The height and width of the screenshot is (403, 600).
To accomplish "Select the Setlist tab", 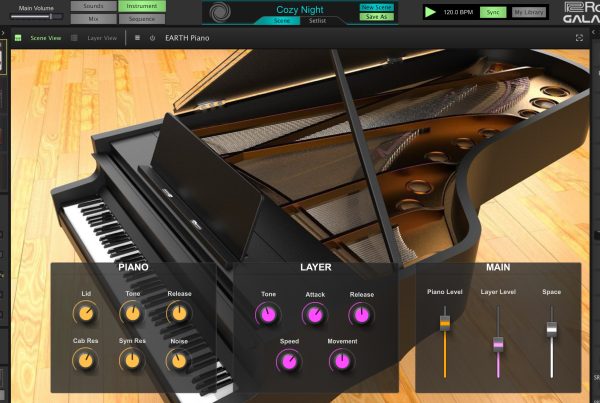I will (318, 21).
